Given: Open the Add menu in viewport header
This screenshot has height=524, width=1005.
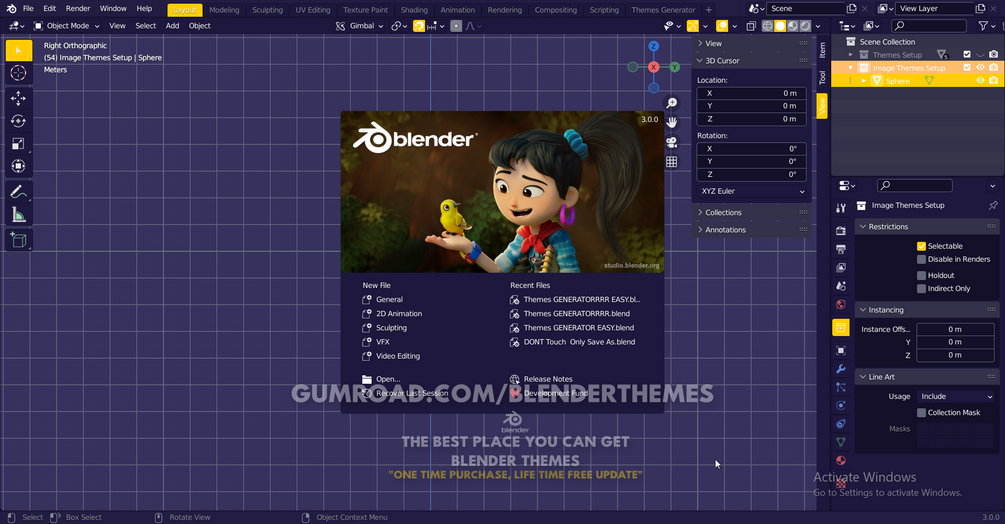Looking at the screenshot, I should pos(172,26).
